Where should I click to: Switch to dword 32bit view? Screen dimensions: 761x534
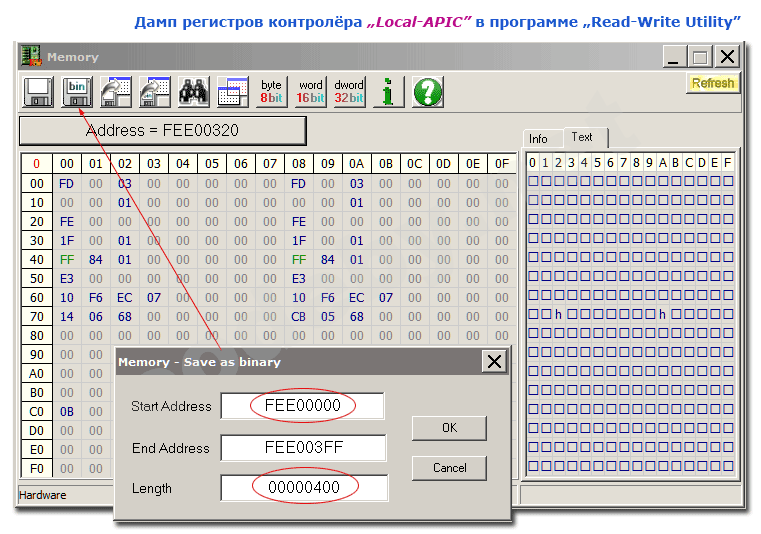pos(349,91)
